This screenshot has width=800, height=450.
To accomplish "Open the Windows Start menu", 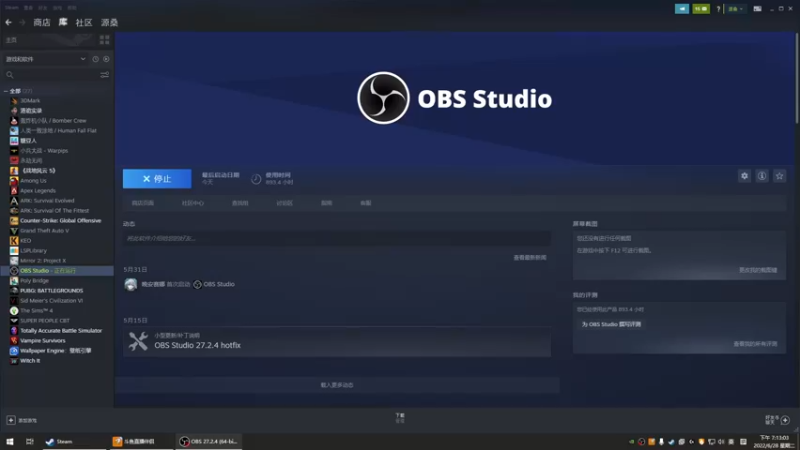I will [x=10, y=441].
